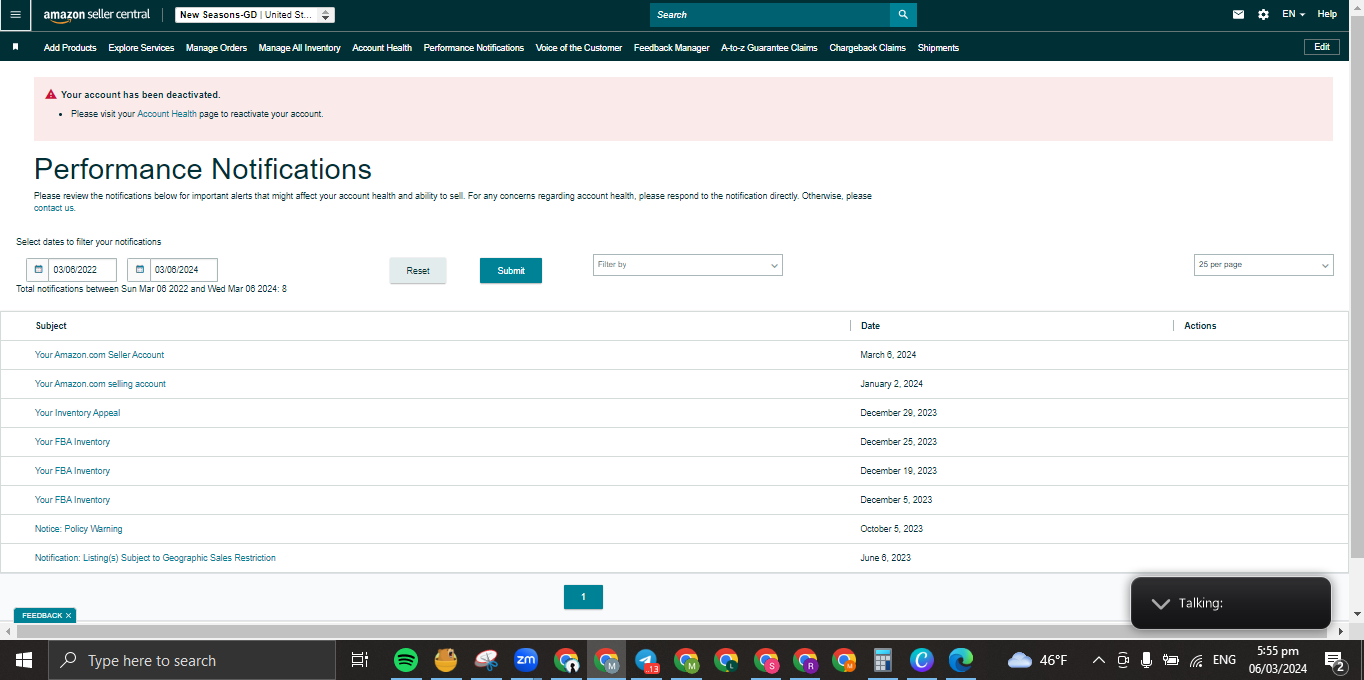Open Zoom from the taskbar

pyautogui.click(x=526, y=660)
